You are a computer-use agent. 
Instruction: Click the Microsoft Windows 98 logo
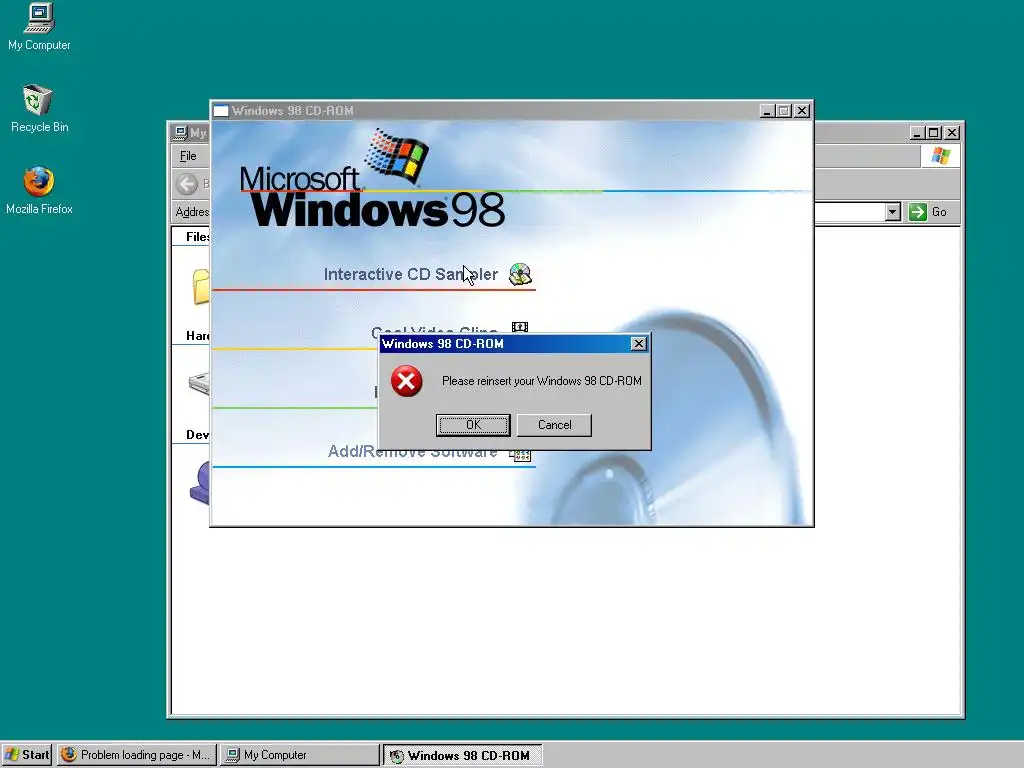tap(372, 179)
